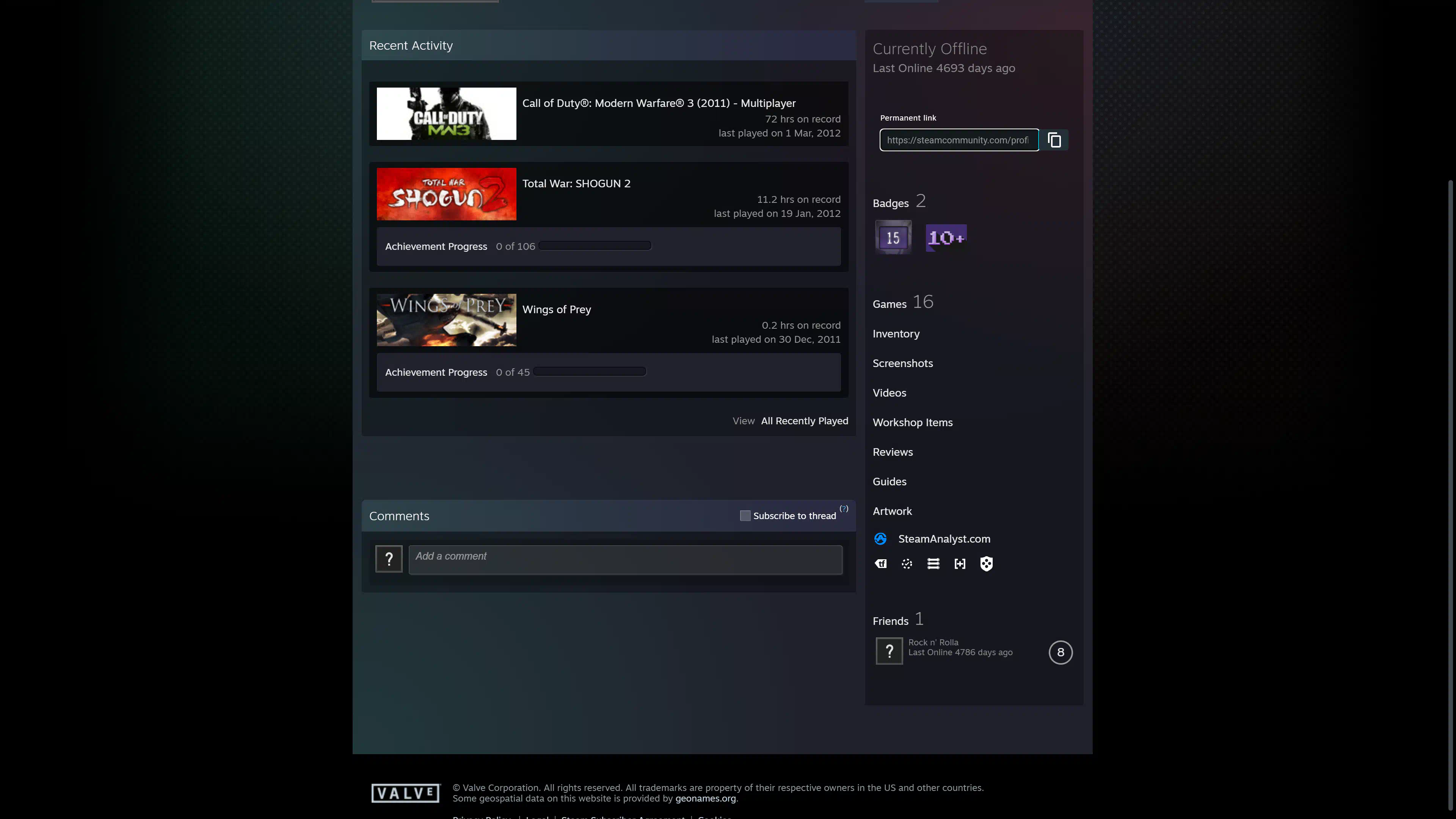Focus the Add a comment field

(626, 560)
